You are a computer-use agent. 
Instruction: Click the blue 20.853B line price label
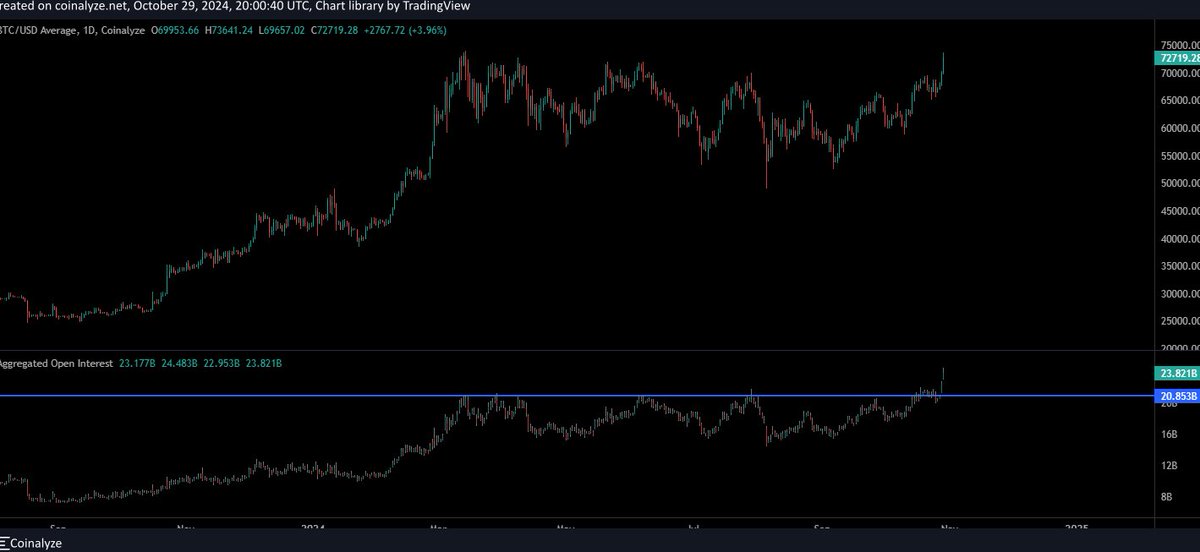coord(1177,397)
